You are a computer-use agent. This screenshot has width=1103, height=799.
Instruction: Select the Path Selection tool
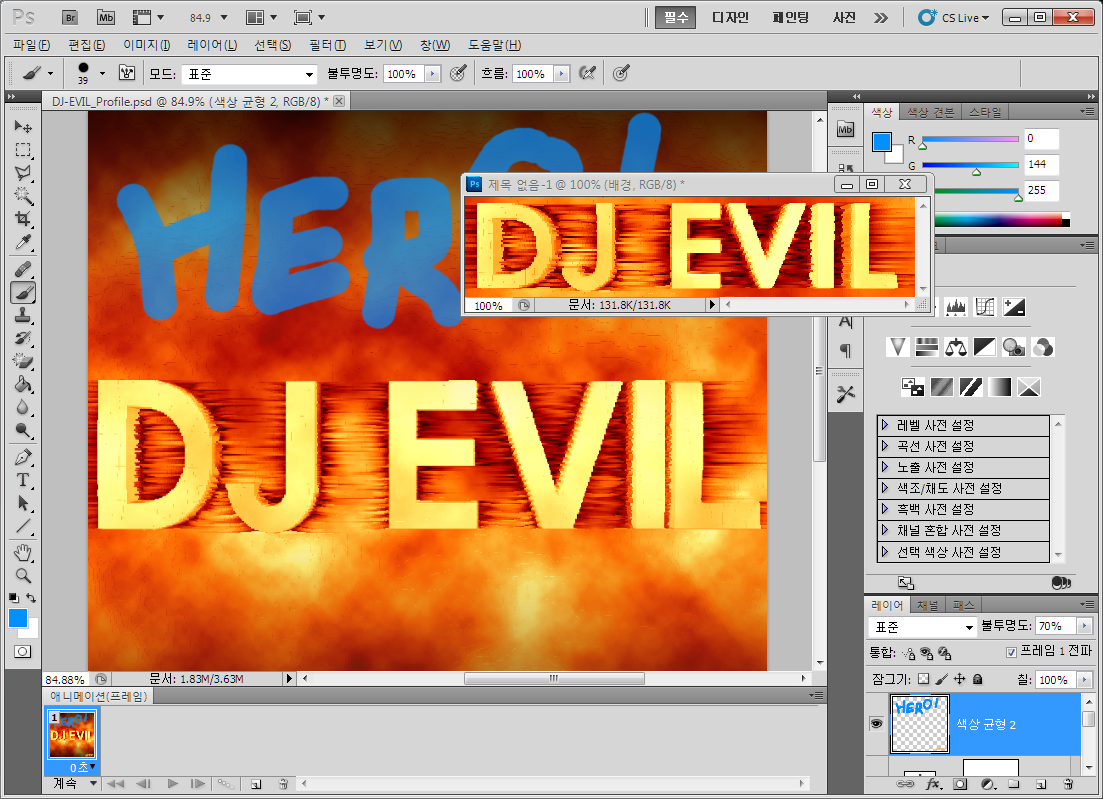[23, 504]
